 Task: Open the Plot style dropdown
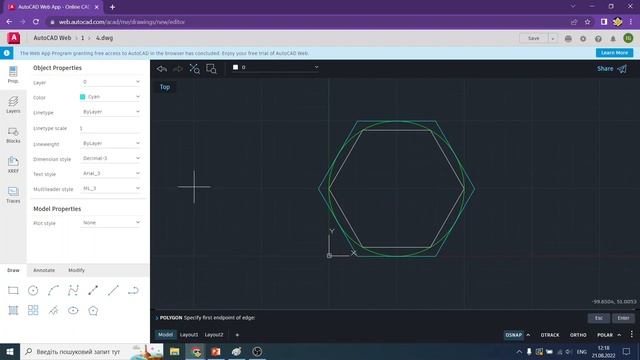(x=111, y=223)
